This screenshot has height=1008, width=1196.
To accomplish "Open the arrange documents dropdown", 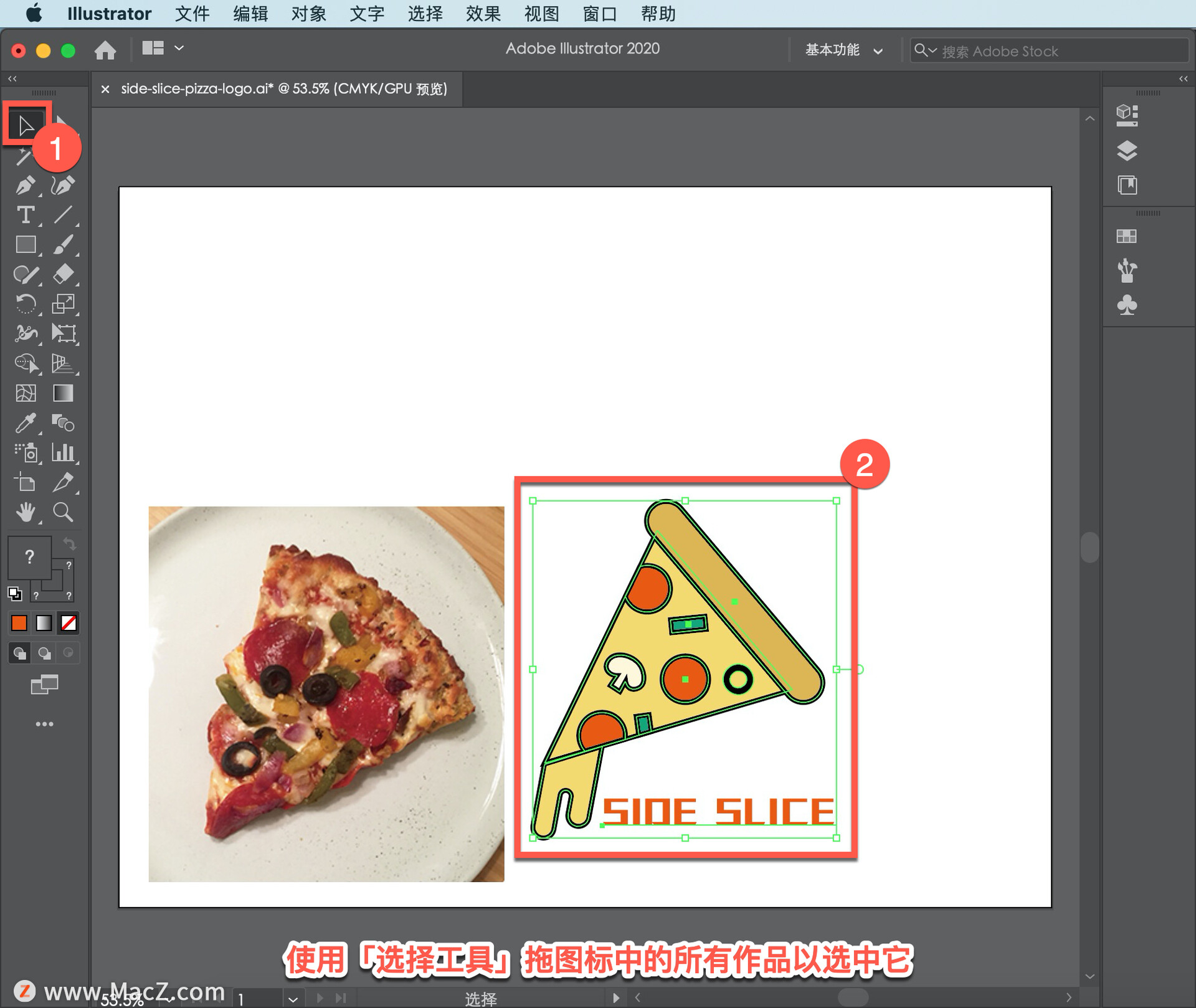I will point(163,48).
